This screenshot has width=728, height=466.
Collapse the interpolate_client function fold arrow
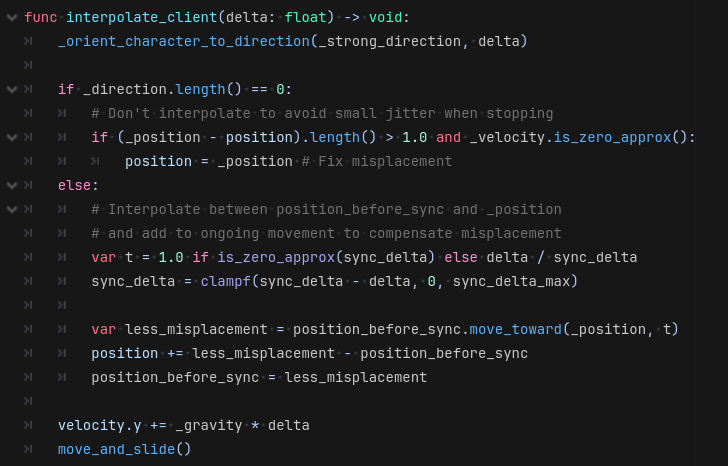pyautogui.click(x=11, y=17)
